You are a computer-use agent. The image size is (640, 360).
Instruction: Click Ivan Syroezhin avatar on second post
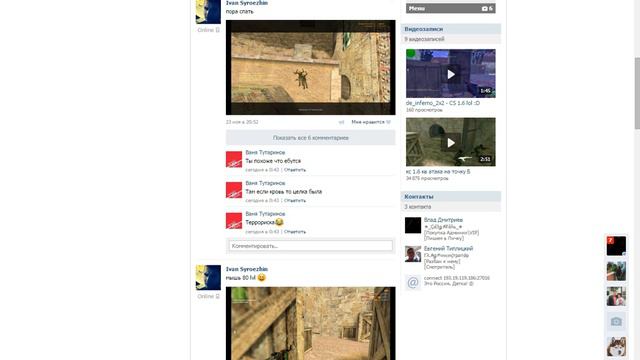(x=208, y=278)
